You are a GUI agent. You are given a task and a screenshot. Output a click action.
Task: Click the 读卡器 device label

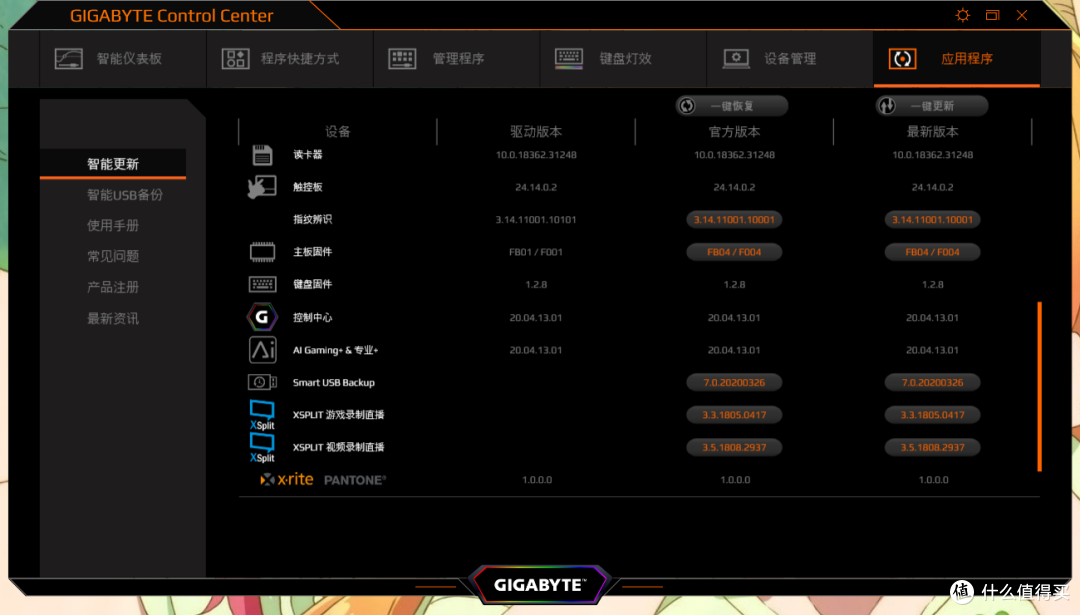308,154
